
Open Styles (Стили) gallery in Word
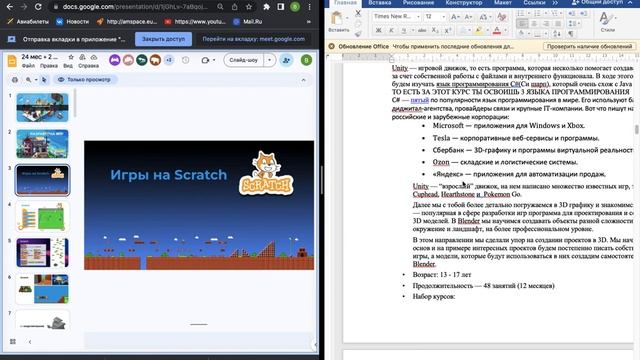tap(607, 22)
